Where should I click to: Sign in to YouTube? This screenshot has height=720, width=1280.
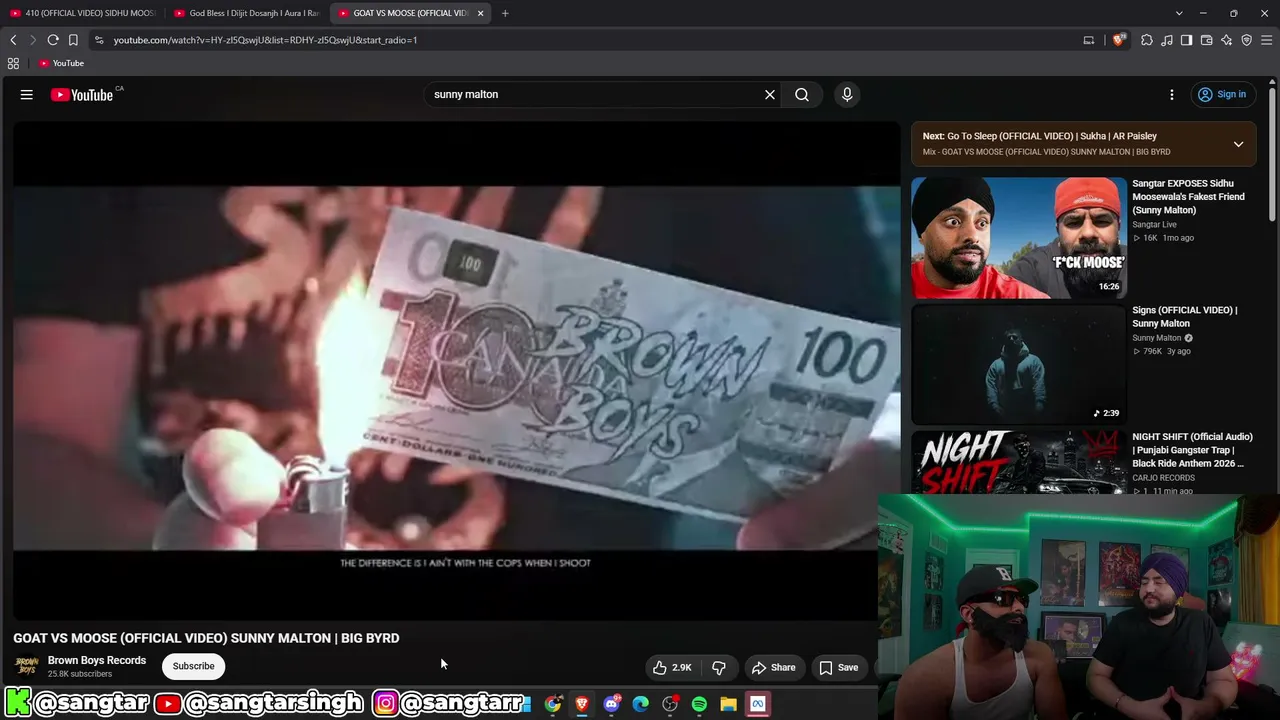point(1222,95)
